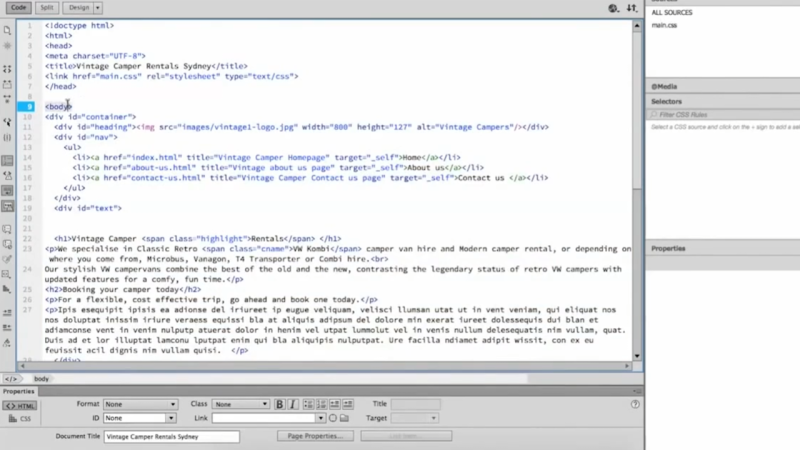Click the Unordered List icon
The height and width of the screenshot is (450, 800).
[308, 404]
